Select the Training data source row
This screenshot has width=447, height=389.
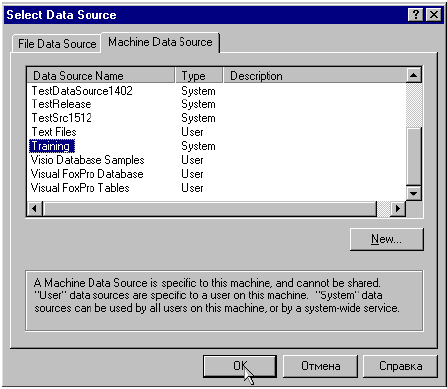(52, 146)
